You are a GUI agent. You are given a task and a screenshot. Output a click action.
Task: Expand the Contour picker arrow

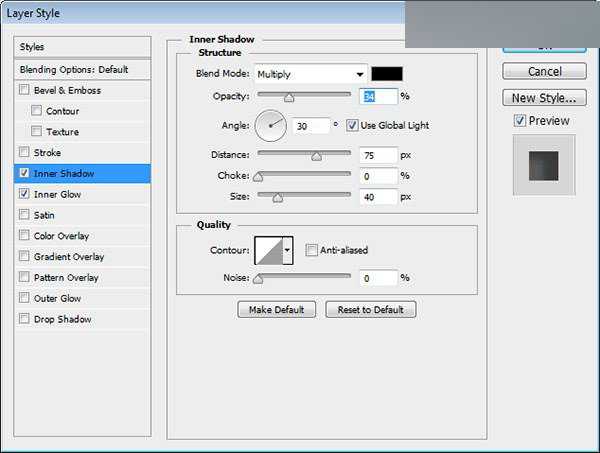288,250
